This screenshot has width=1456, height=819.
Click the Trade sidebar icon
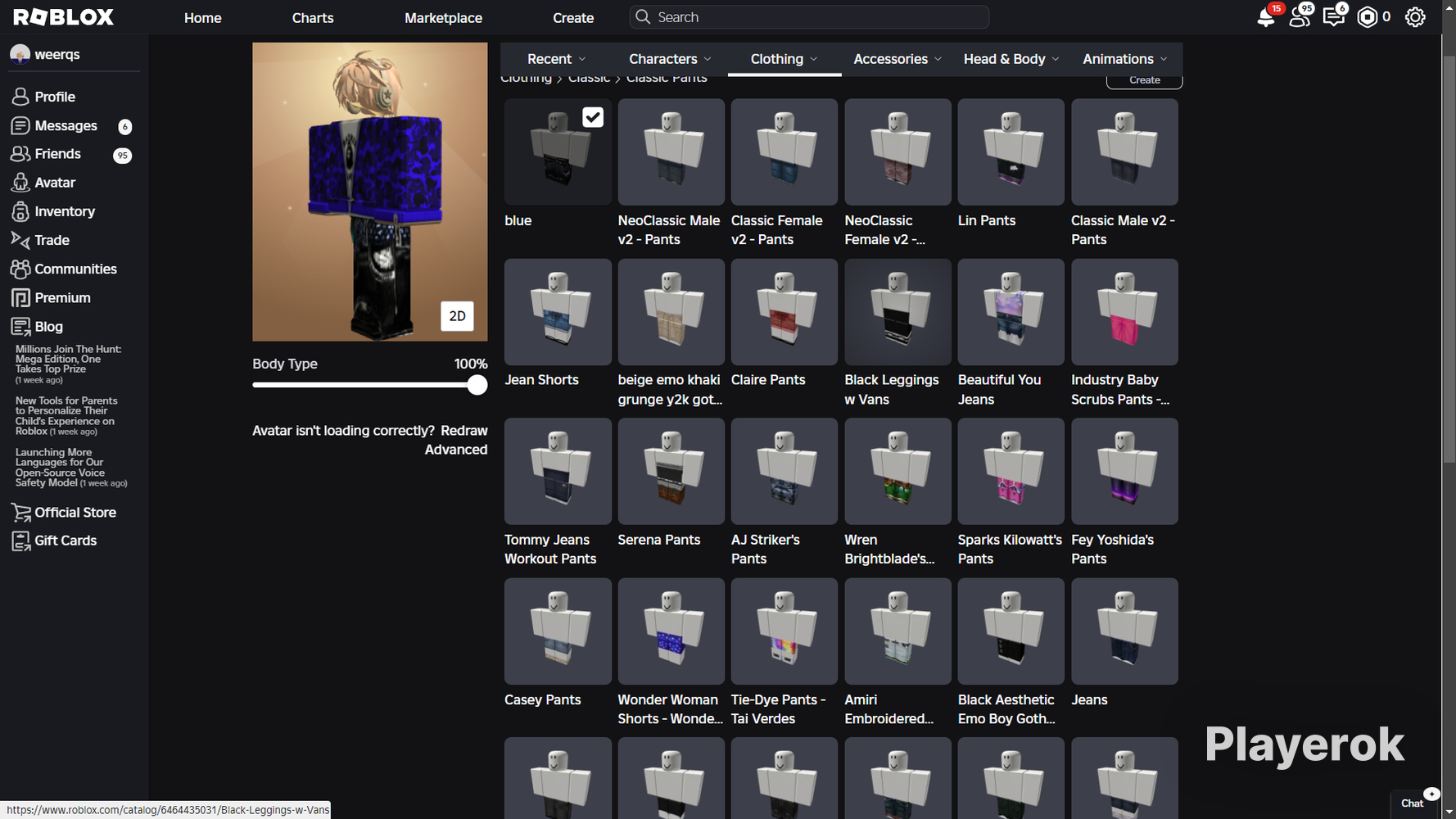click(x=20, y=240)
